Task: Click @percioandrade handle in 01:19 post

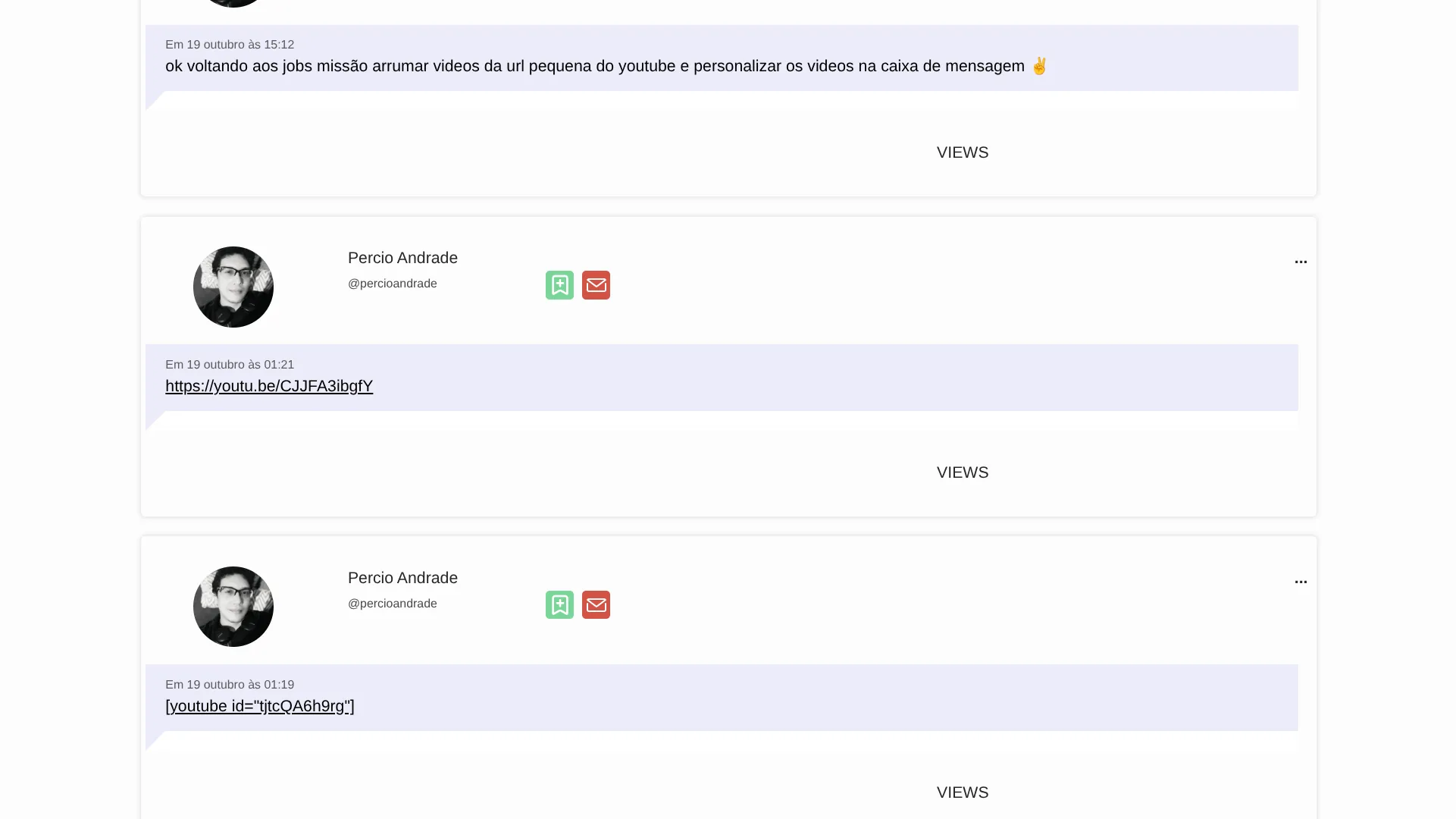Action: click(x=393, y=604)
